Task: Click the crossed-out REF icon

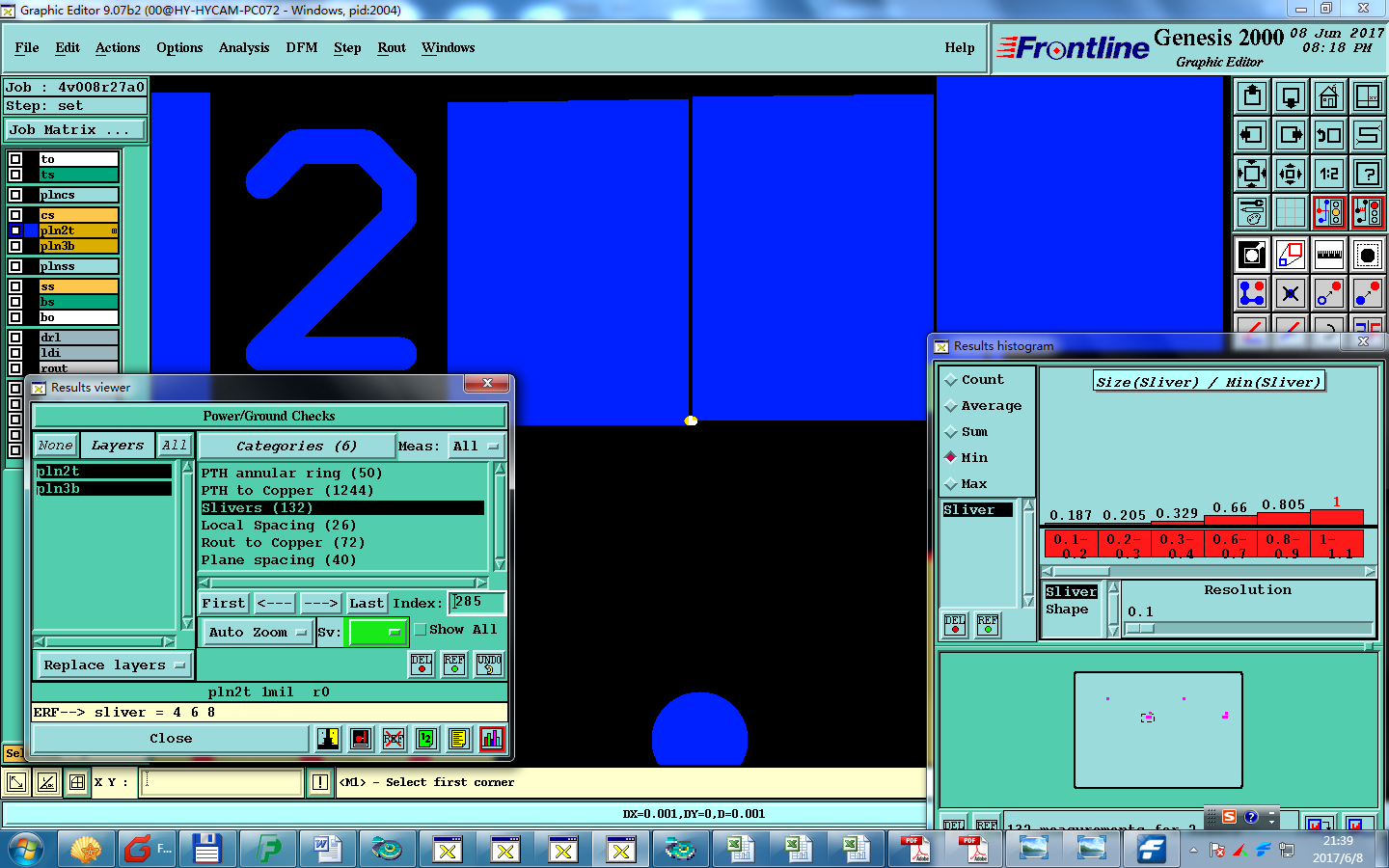Action: coord(394,739)
